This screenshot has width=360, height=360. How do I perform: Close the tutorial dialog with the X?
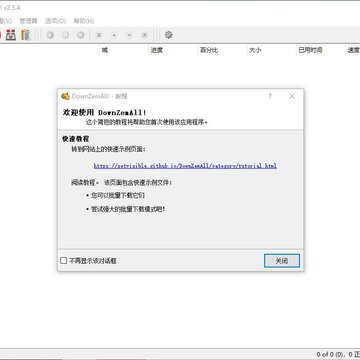(x=292, y=96)
